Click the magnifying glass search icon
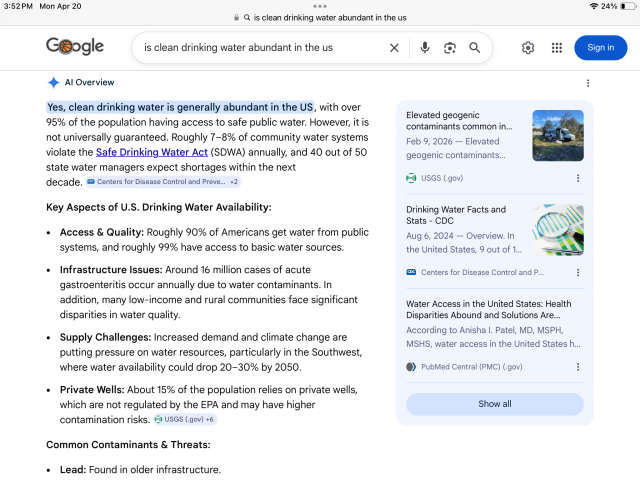Image resolution: width=640 pixels, height=480 pixels. click(x=475, y=48)
